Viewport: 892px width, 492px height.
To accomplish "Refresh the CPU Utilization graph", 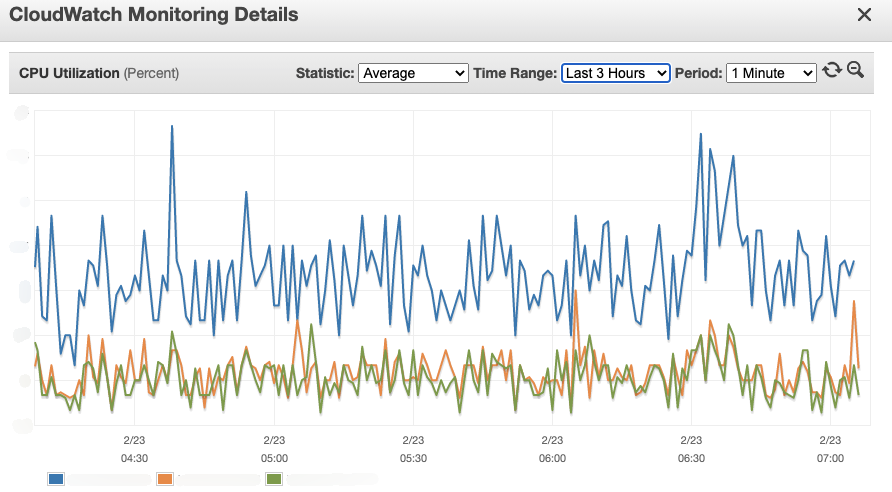I will pos(832,70).
